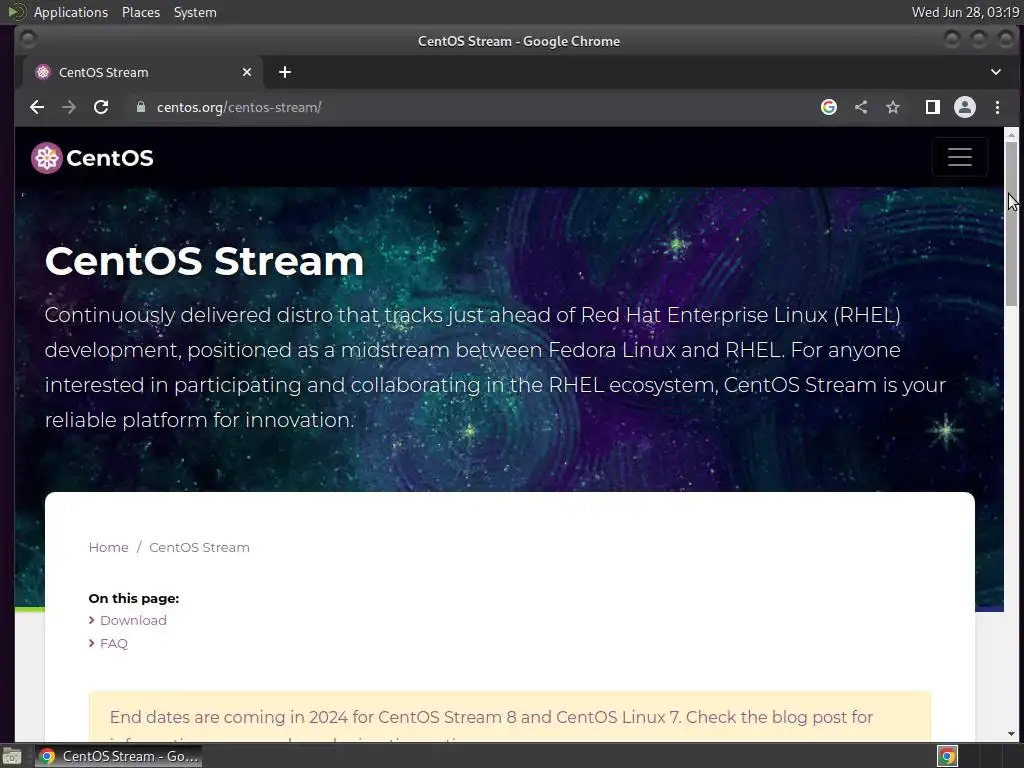Click the CentOS Stream breadcrumb text
The width and height of the screenshot is (1024, 768).
point(199,547)
